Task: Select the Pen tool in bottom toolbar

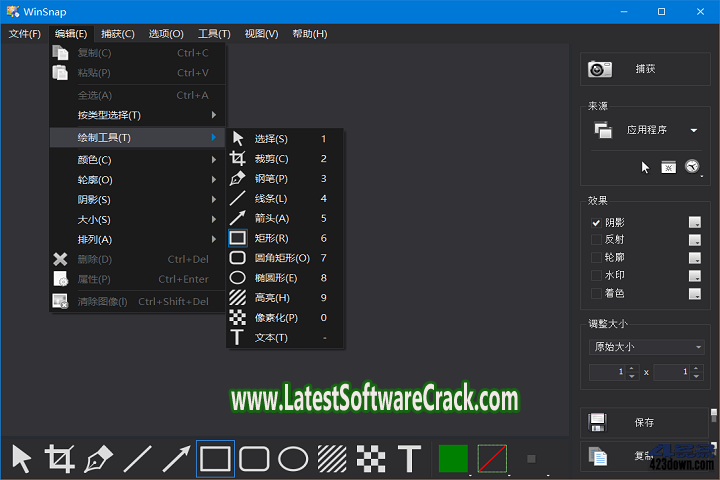Action: pos(98,458)
